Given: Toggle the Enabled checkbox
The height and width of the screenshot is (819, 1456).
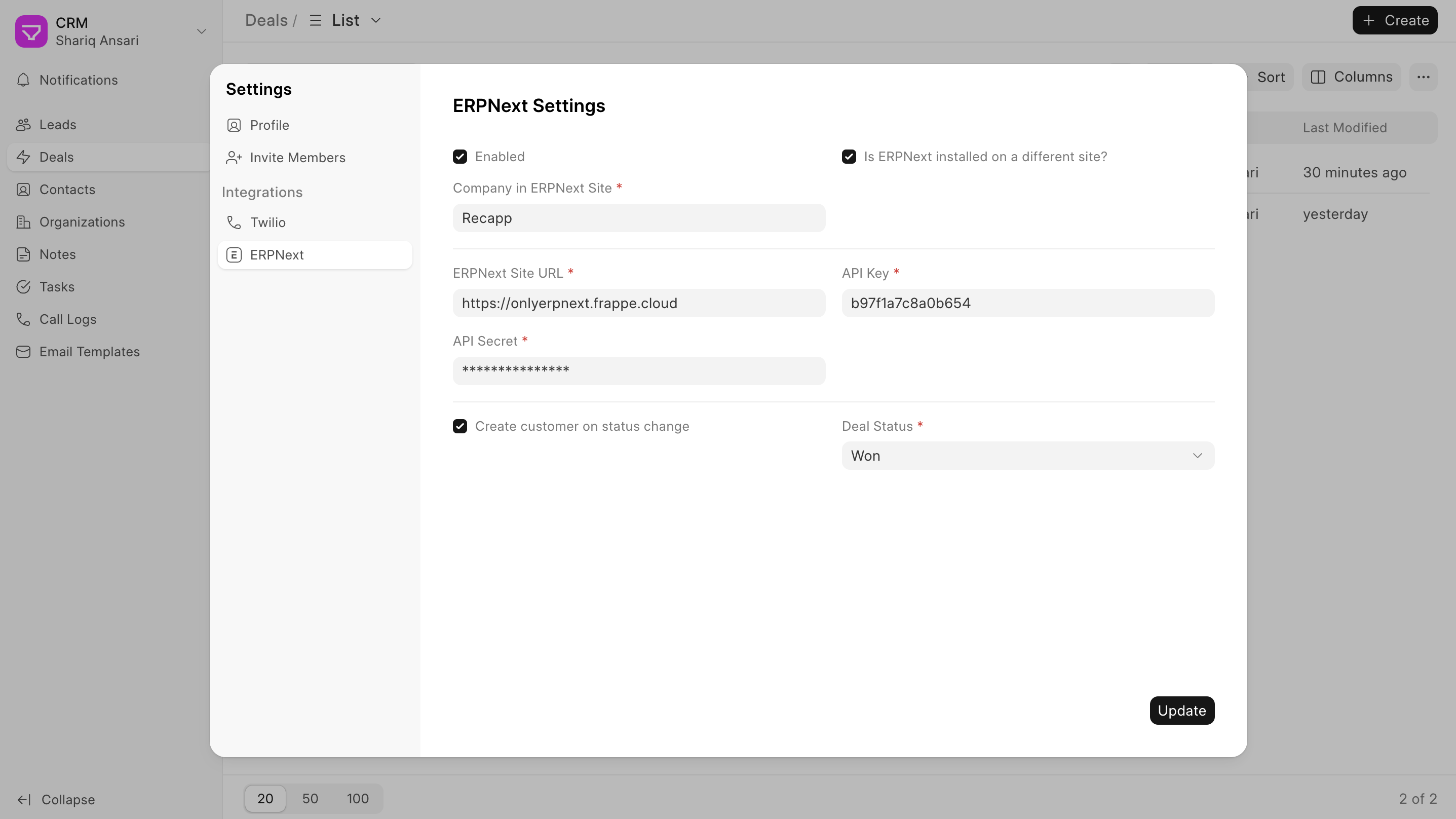Looking at the screenshot, I should [460, 156].
